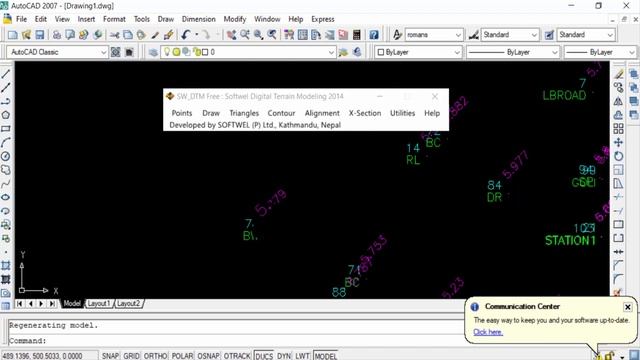
Task: Switch to the Layout2 tab
Action: coord(129,304)
